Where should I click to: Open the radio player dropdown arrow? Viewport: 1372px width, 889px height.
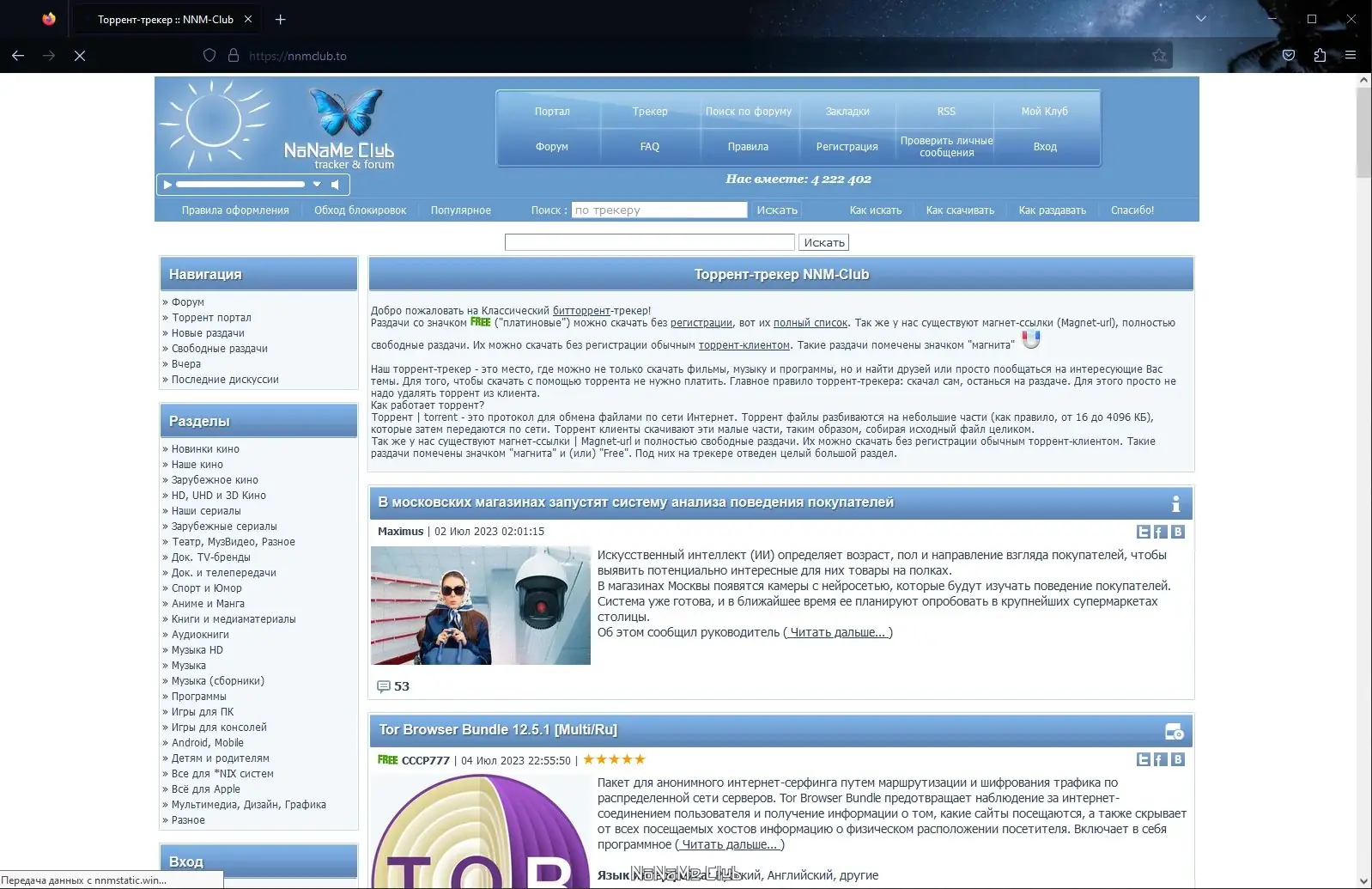pyautogui.click(x=317, y=185)
